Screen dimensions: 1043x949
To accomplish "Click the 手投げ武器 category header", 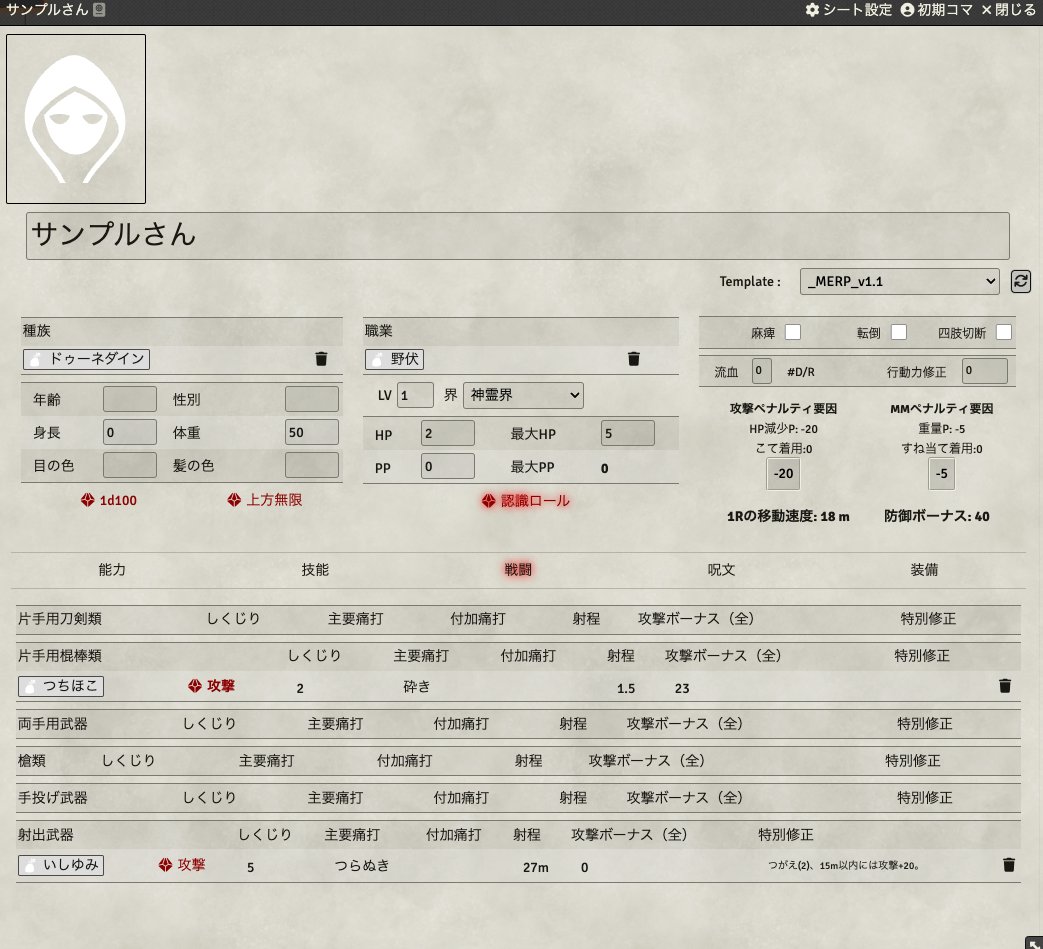I will pos(53,798).
